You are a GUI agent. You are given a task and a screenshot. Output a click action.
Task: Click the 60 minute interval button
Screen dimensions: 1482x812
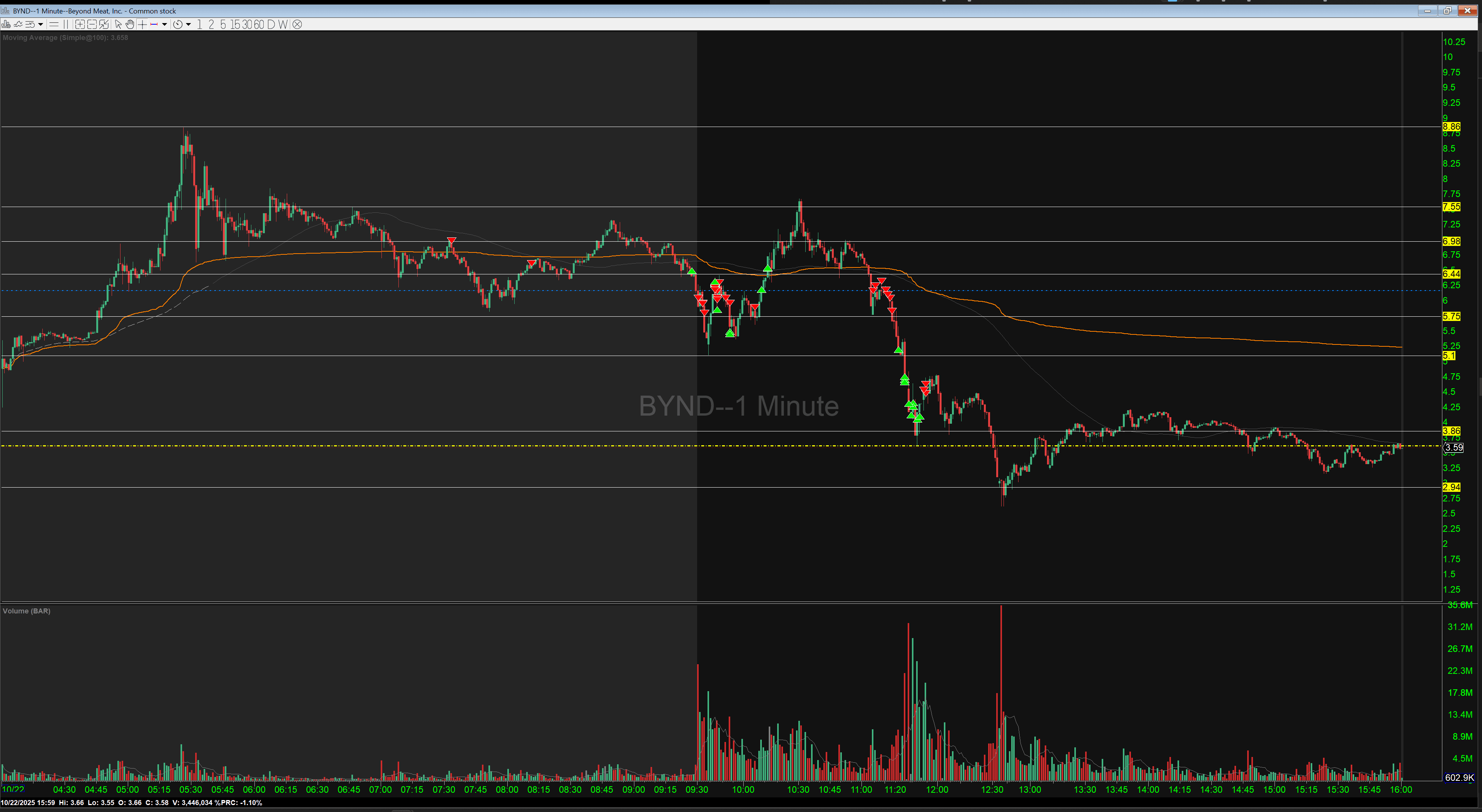(x=259, y=24)
